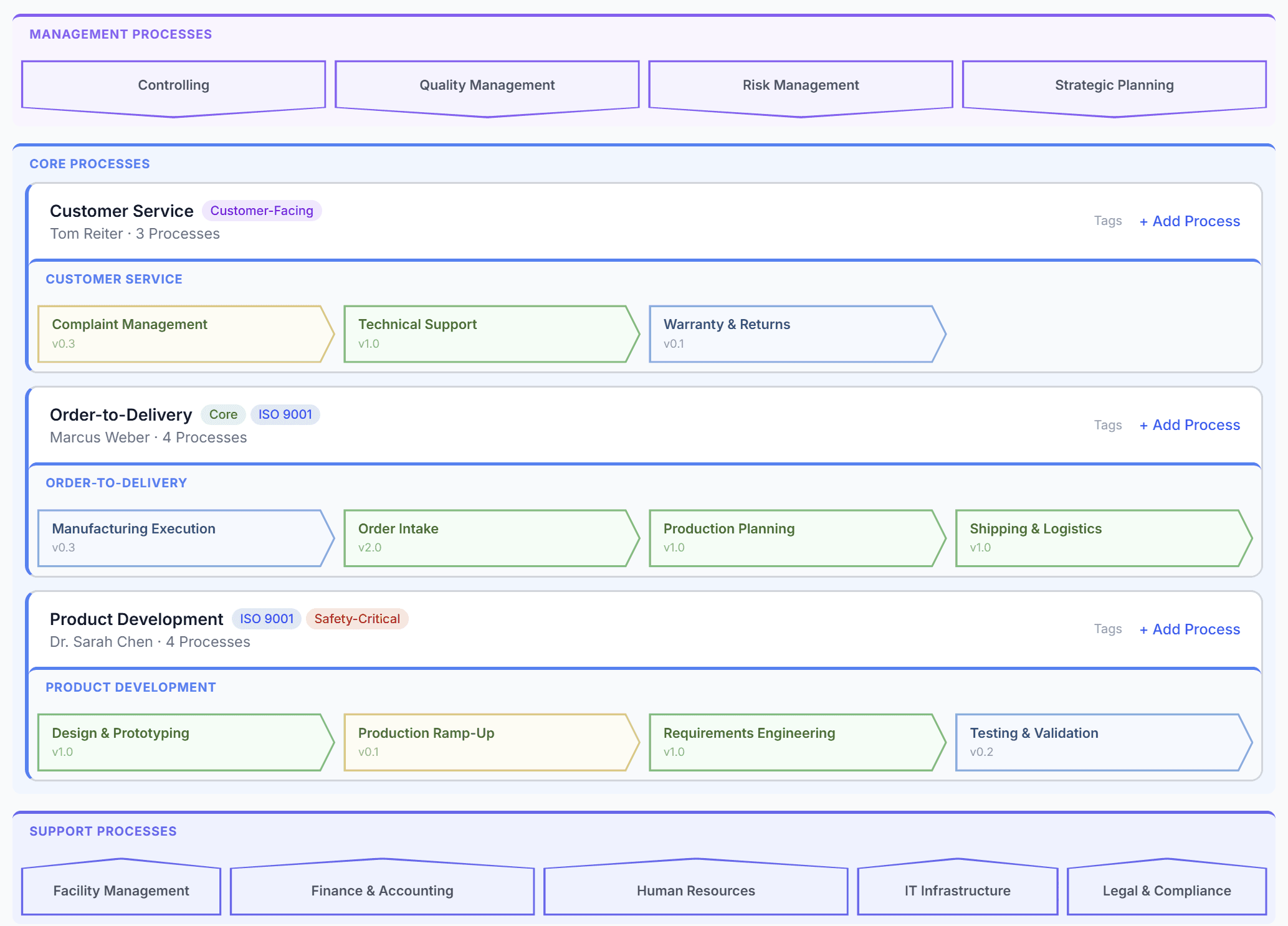Open Production Ramp-Up process

click(486, 742)
